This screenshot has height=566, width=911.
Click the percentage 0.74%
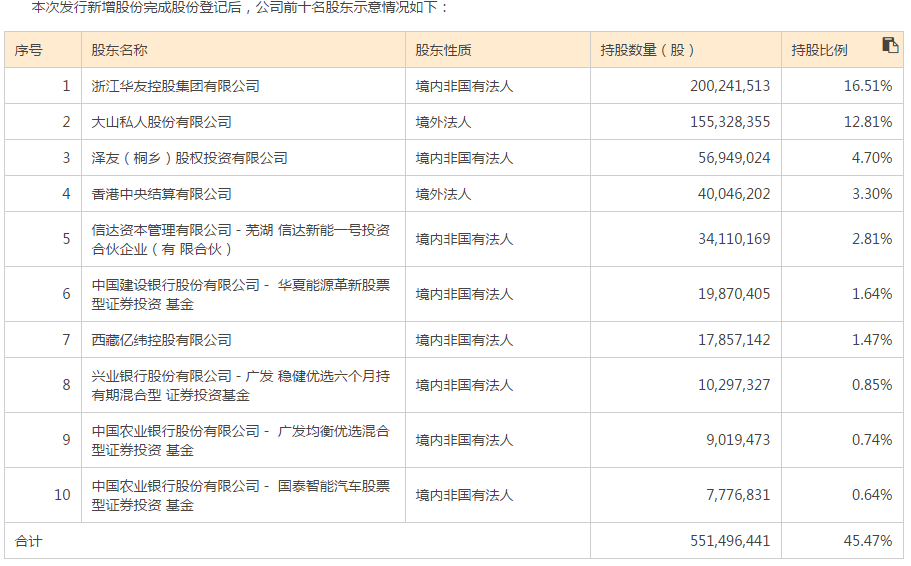(872, 440)
